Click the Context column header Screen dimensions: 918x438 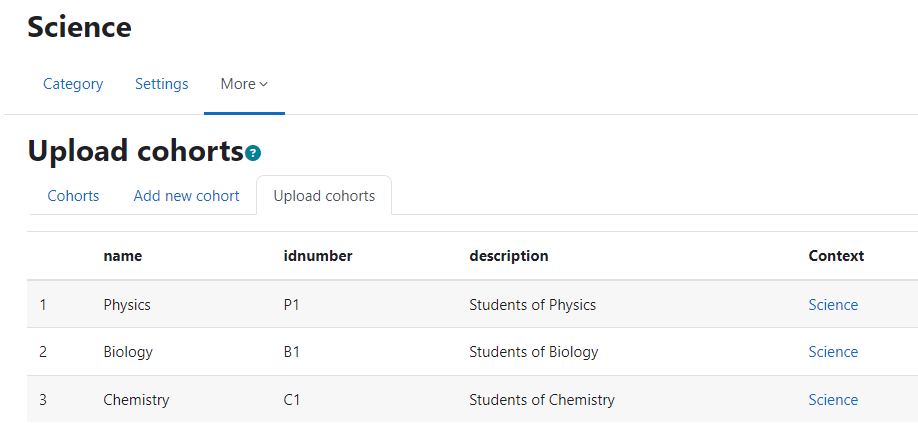[836, 256]
